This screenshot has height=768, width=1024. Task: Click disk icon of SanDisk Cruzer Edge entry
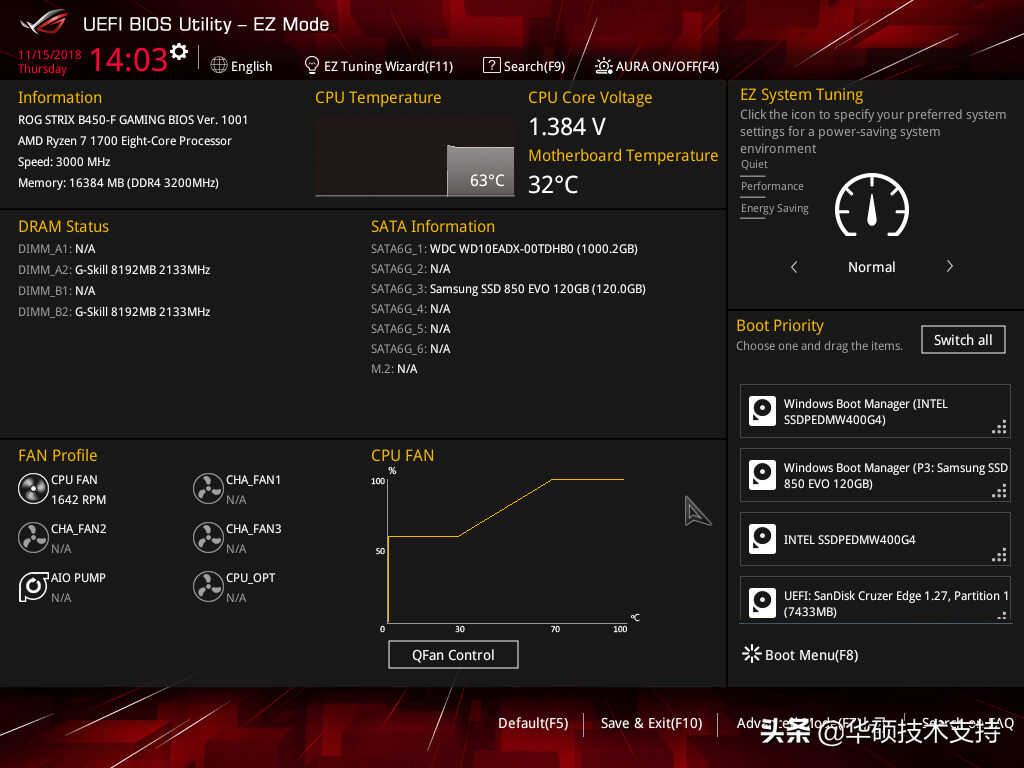point(762,603)
